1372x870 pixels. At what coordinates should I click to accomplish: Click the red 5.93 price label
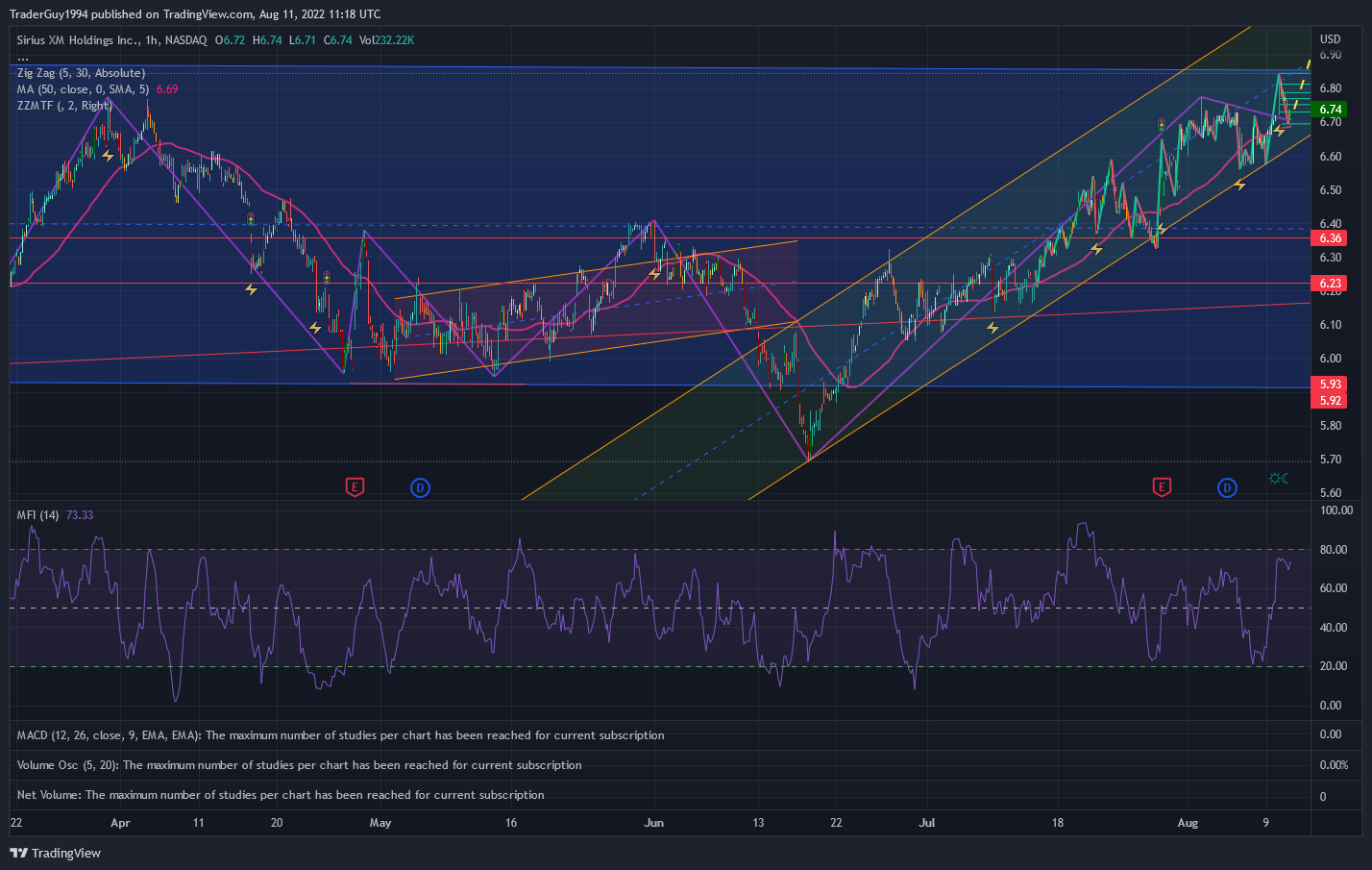(1331, 385)
